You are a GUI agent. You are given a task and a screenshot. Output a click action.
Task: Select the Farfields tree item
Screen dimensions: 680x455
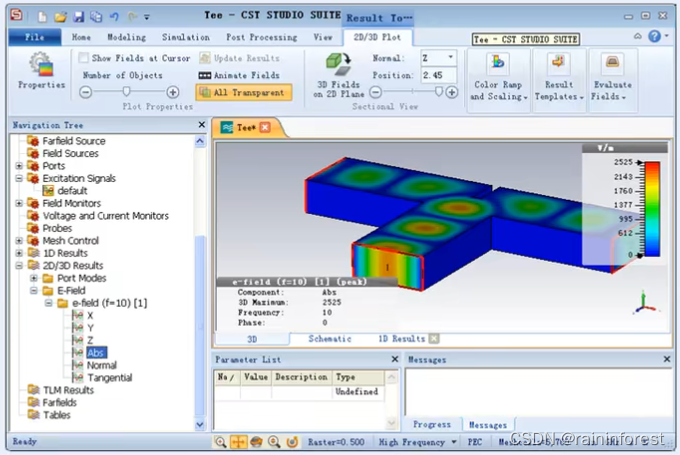(59, 403)
